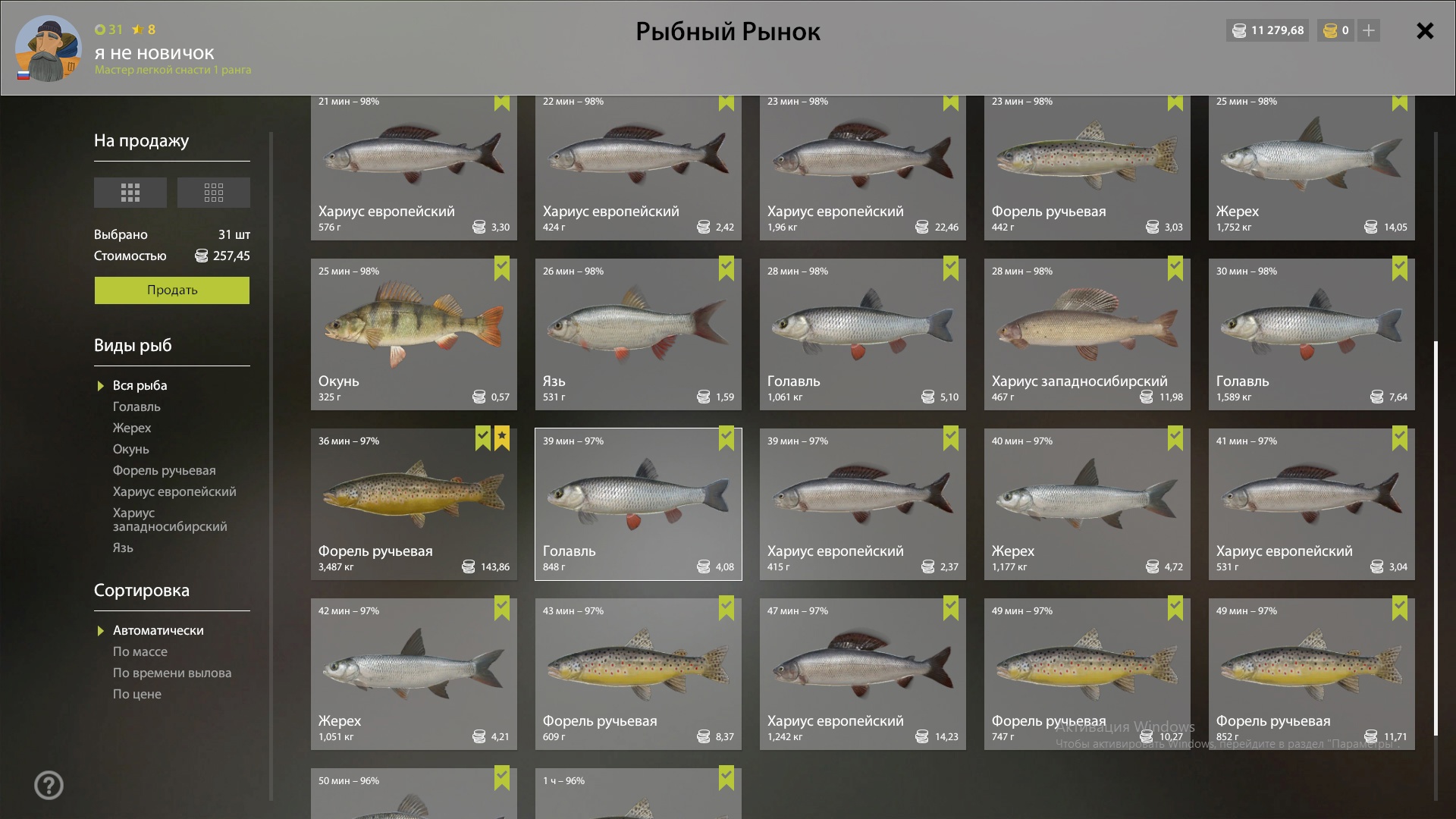Open the player avatar profile picture

pos(49,49)
